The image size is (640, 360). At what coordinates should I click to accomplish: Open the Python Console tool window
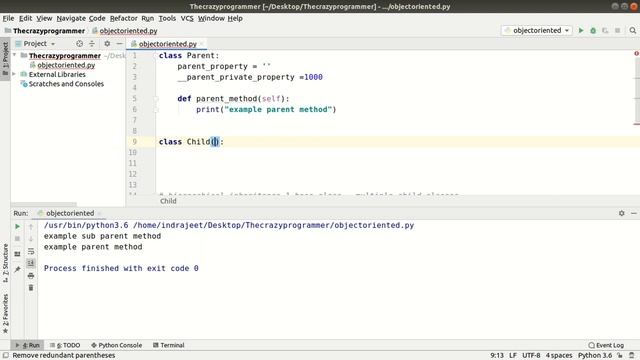[116, 345]
